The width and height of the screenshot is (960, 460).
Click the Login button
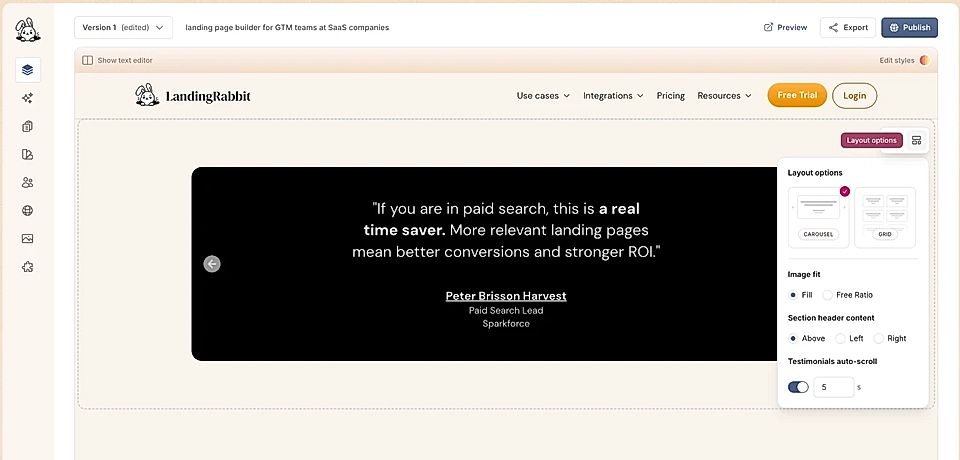pos(854,96)
